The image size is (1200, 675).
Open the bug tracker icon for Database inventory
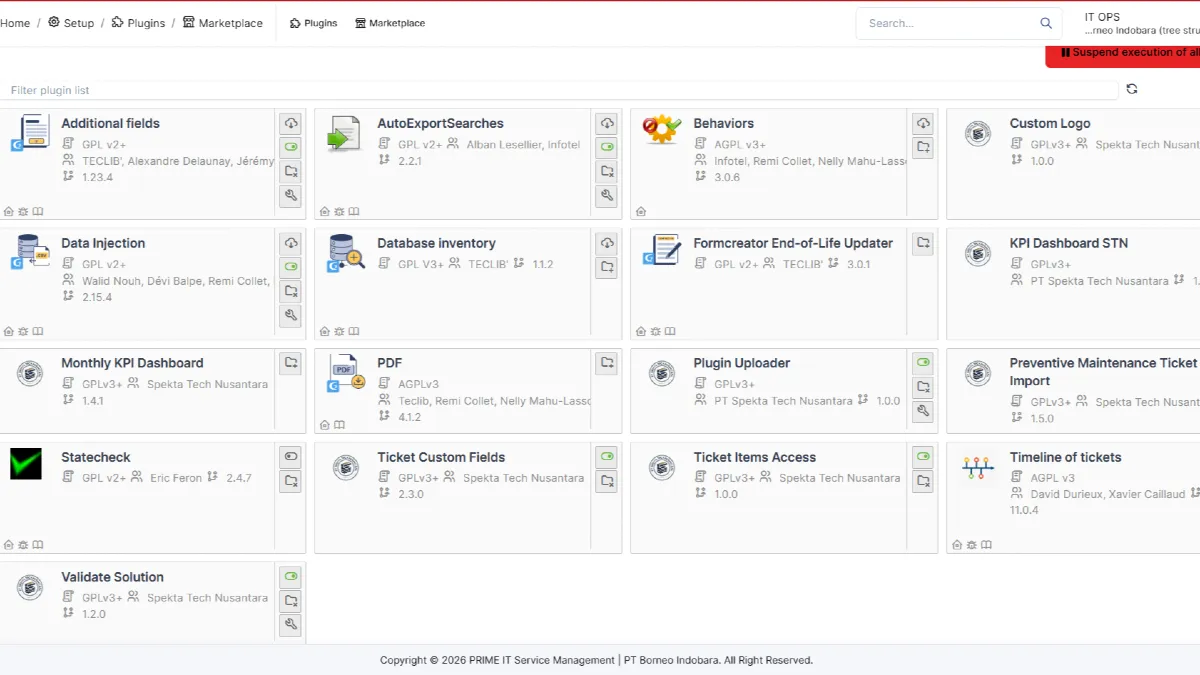tap(339, 332)
